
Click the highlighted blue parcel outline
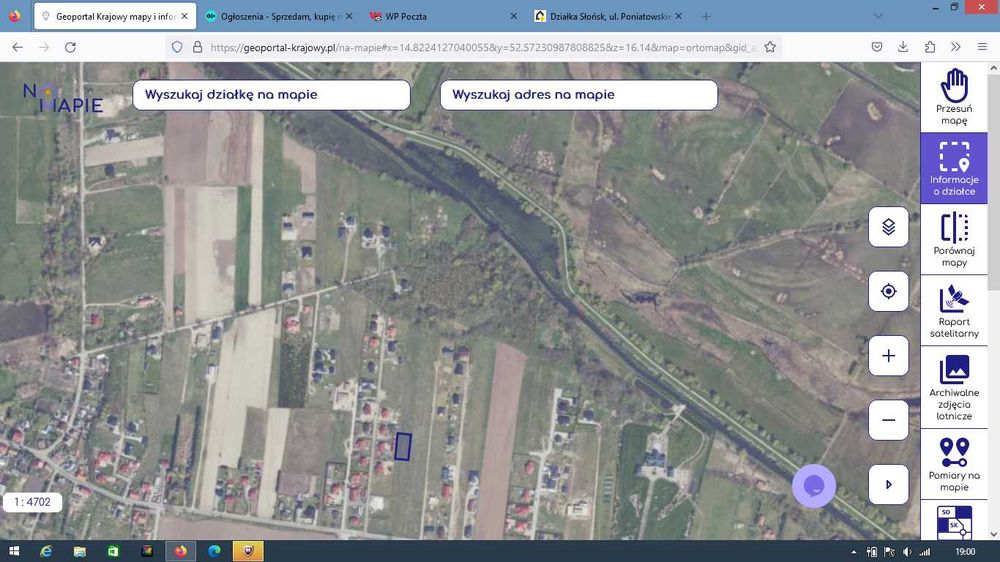click(x=402, y=447)
